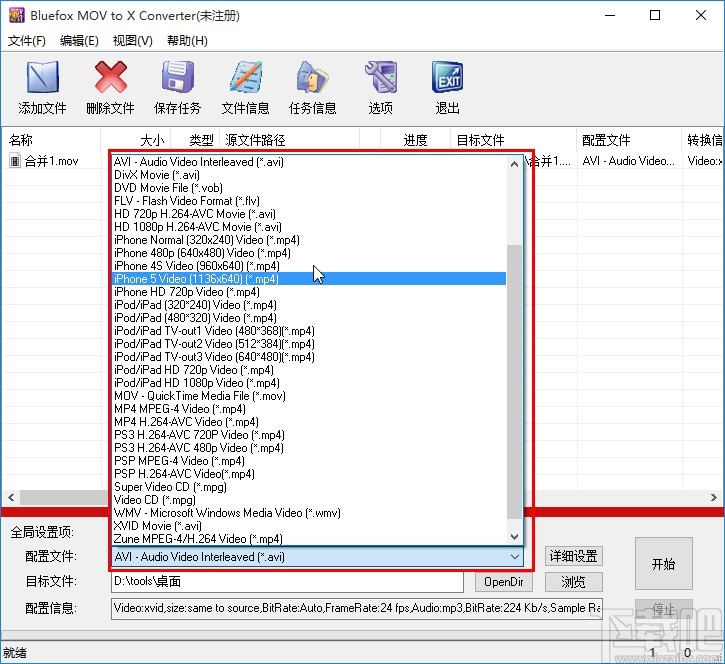Open the 帮助(H) menu
Image resolution: width=725 pixels, height=664 pixels.
tap(187, 41)
